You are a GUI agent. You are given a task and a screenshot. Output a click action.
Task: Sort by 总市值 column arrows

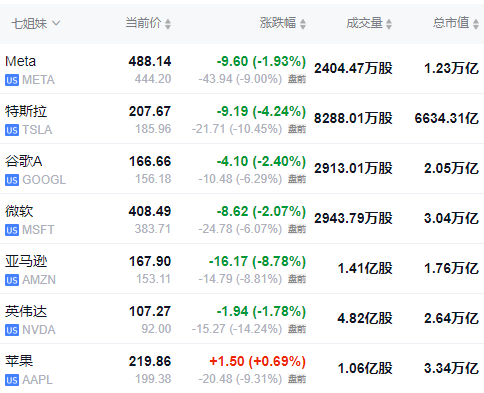click(476, 24)
